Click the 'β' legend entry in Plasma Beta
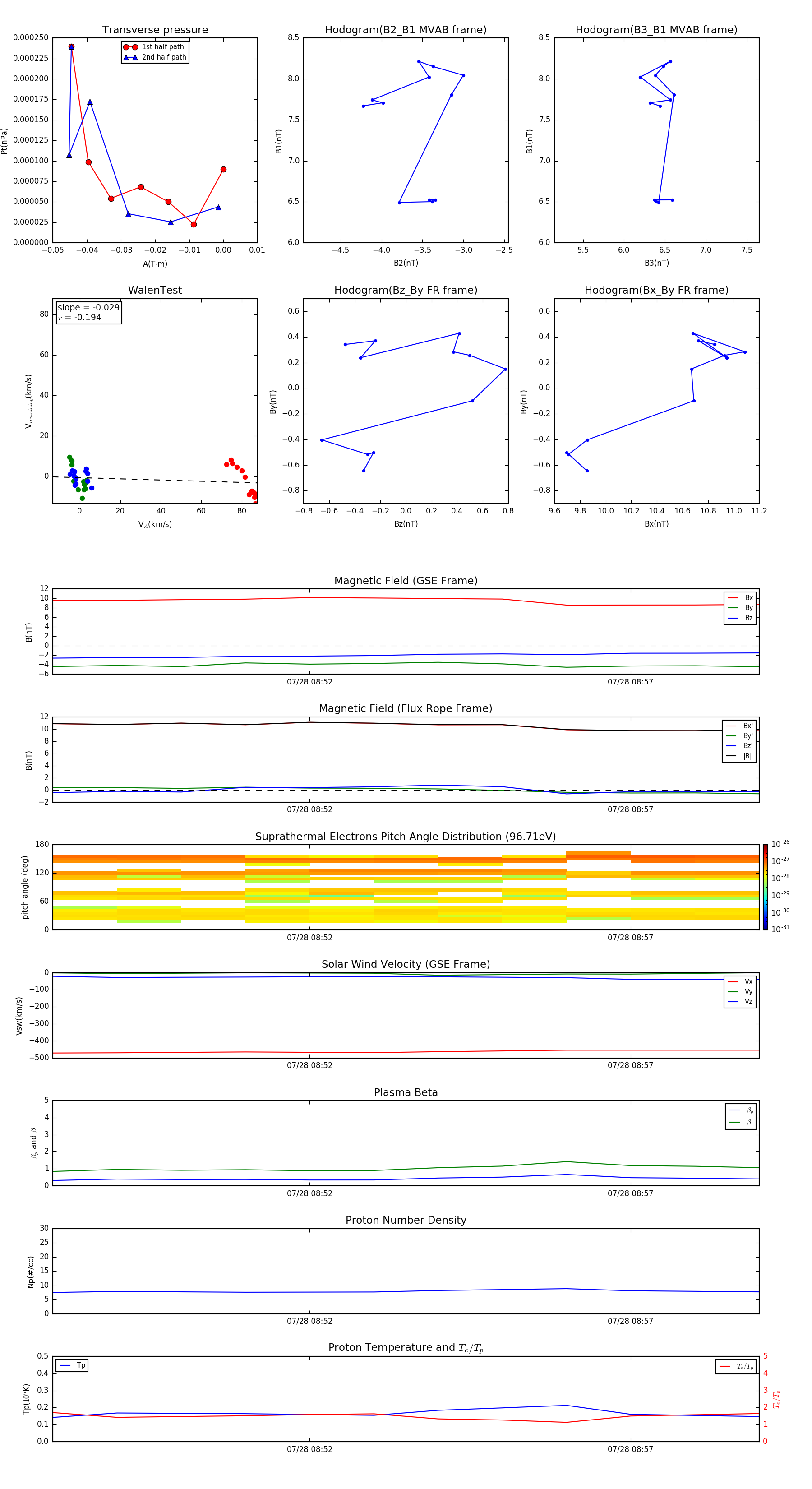 pyautogui.click(x=741, y=1122)
